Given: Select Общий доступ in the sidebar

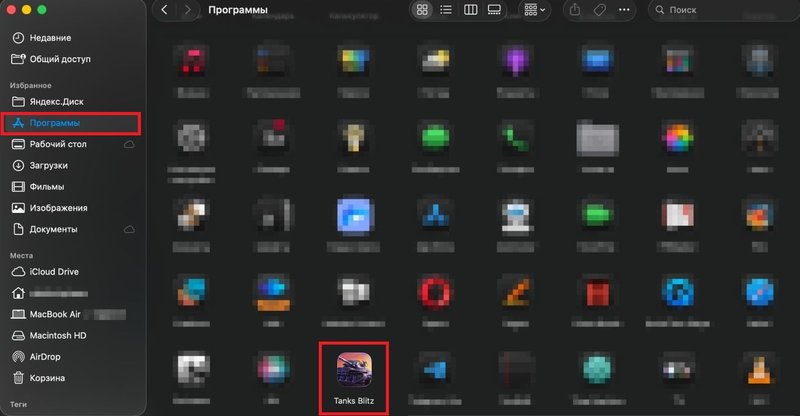Looking at the screenshot, I should (x=58, y=58).
